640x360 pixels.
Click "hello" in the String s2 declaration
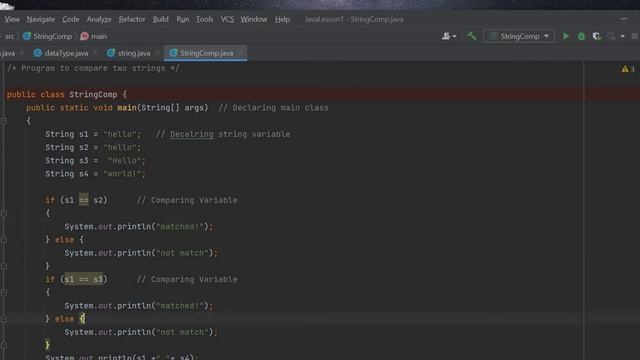(120, 147)
